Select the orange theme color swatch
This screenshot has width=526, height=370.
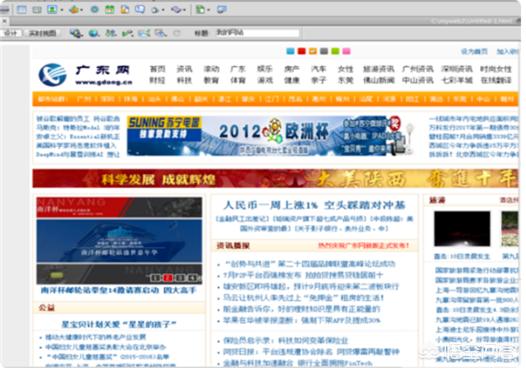click(x=313, y=51)
